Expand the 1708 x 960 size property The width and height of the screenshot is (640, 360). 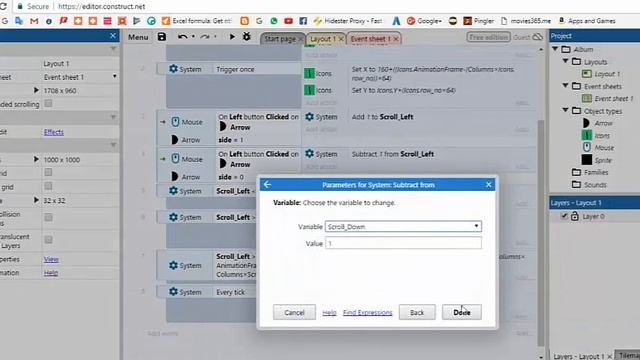[x=36, y=90]
